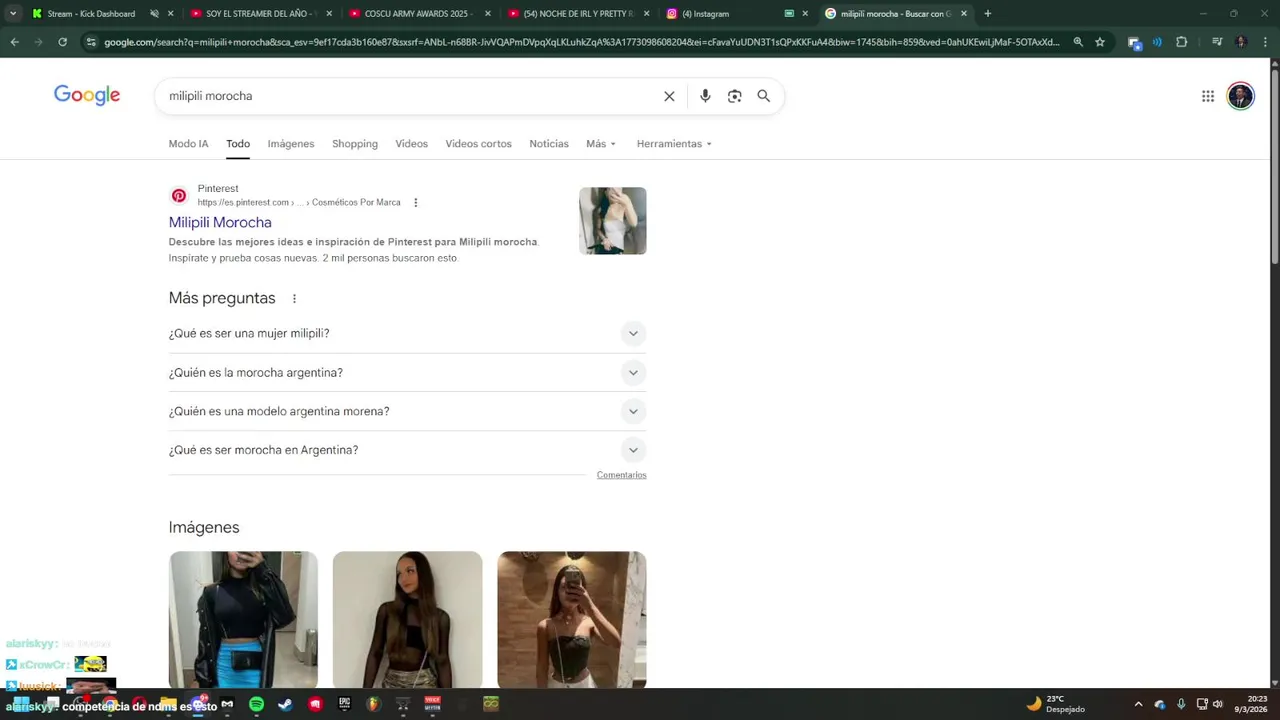Close the Instagram tab
Image resolution: width=1280 pixels, height=720 pixels.
pyautogui.click(x=805, y=14)
